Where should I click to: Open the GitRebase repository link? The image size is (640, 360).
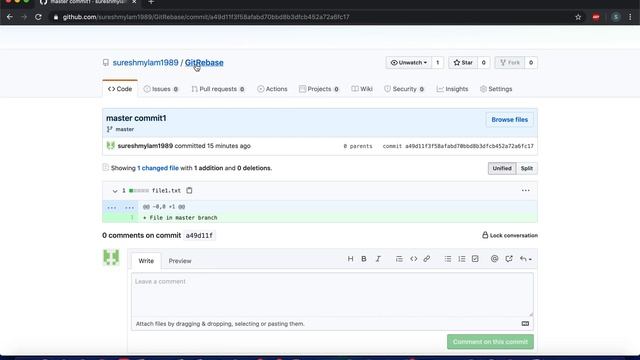click(204, 62)
